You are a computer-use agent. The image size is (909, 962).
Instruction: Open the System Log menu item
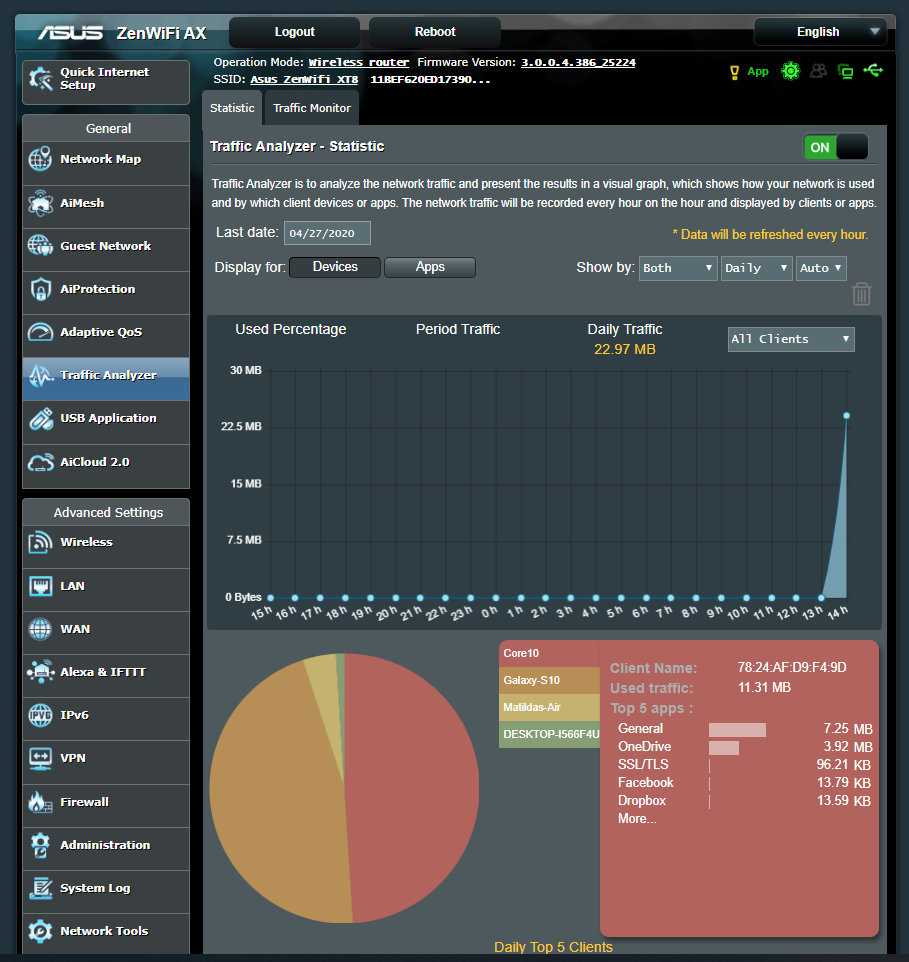point(95,888)
